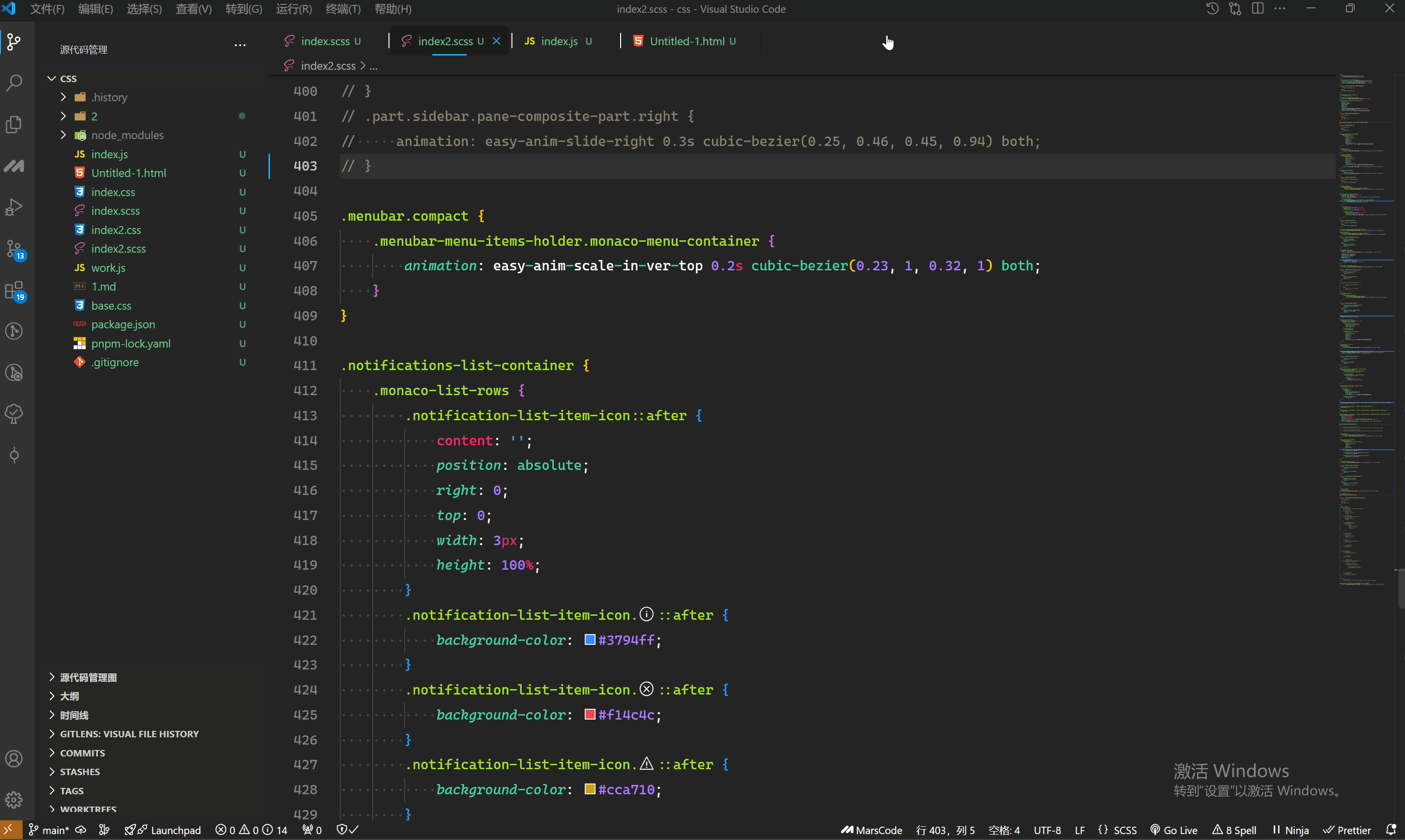
Task: Toggle Go Live server in status bar
Action: tap(1174, 830)
